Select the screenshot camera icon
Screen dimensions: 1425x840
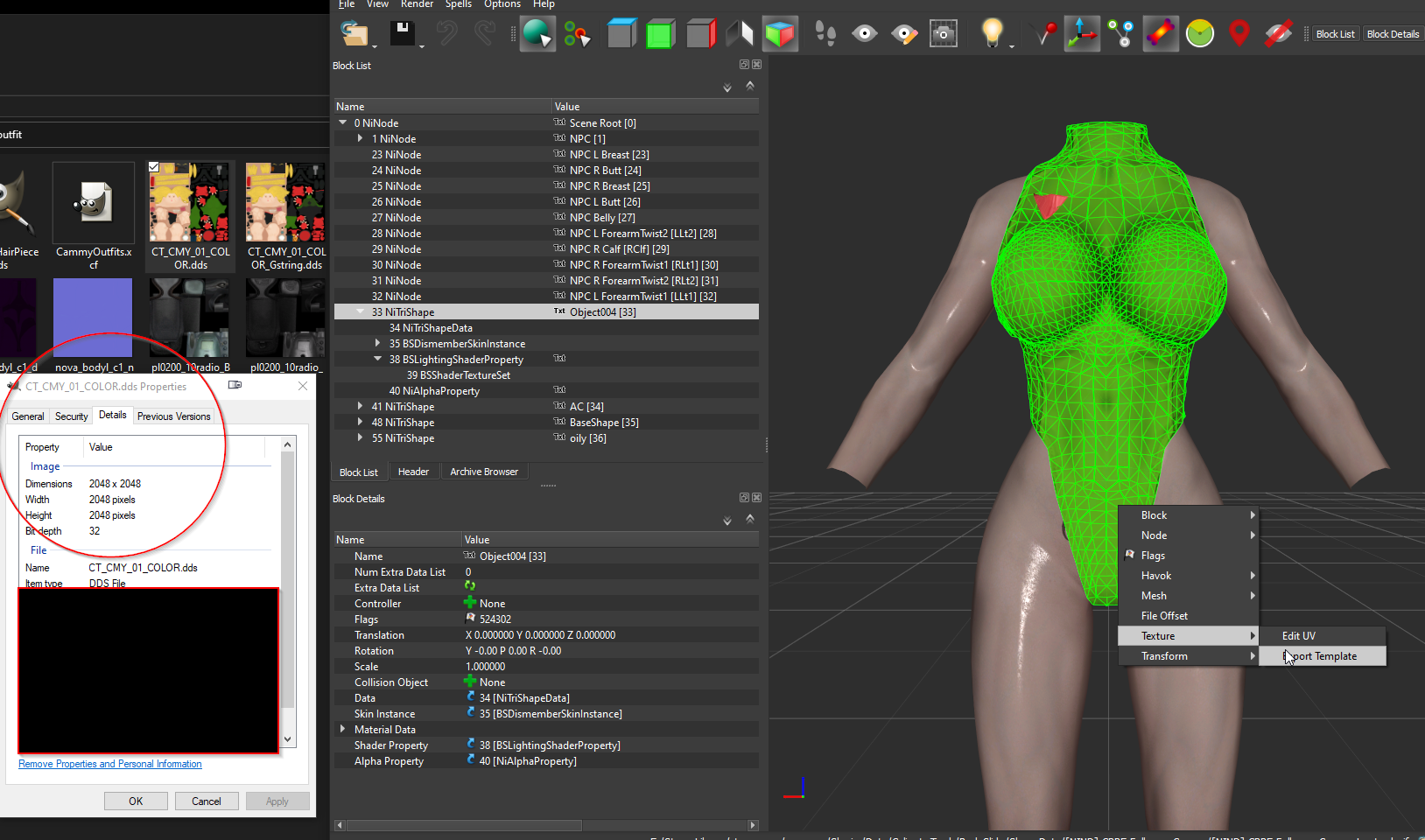click(943, 34)
